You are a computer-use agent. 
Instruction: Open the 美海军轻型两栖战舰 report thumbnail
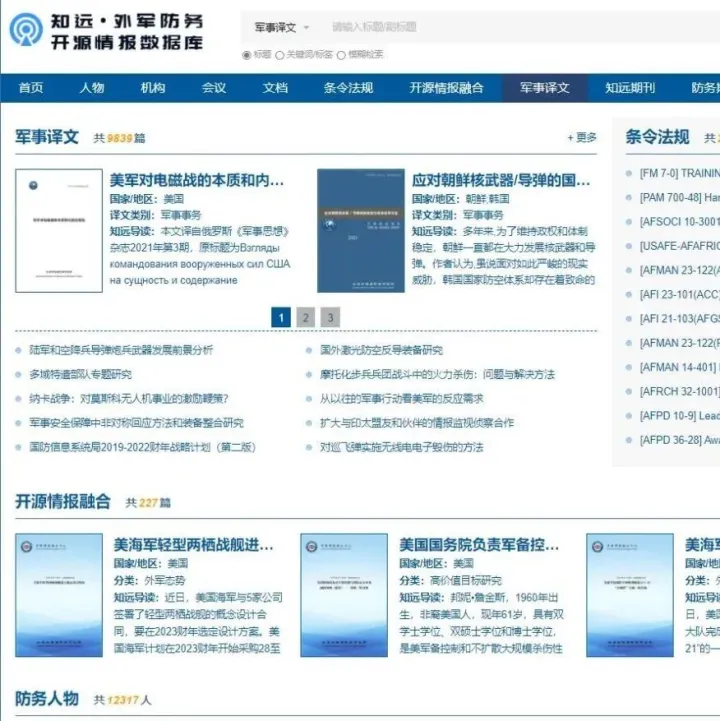tap(59, 595)
